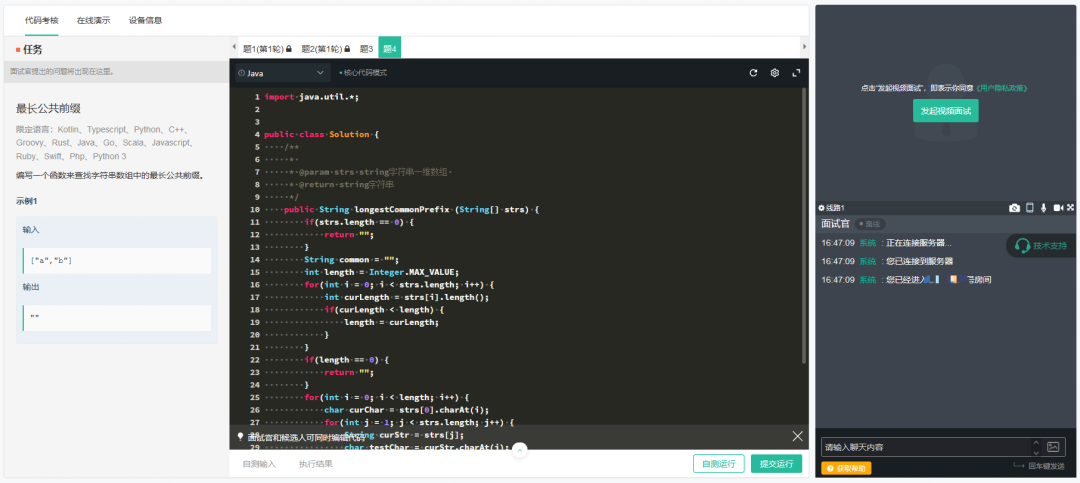This screenshot has height=483, width=1080.
Task: Click the example output "" box
Action: coord(116,318)
